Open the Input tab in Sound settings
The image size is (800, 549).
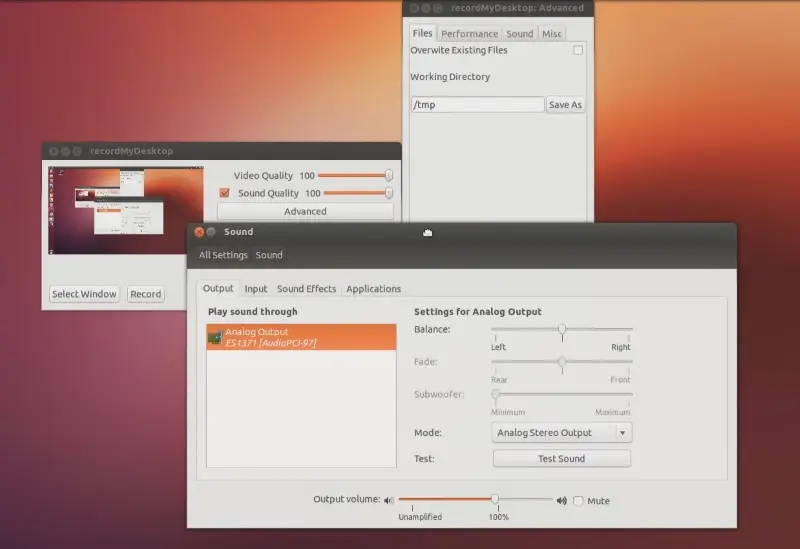click(256, 289)
